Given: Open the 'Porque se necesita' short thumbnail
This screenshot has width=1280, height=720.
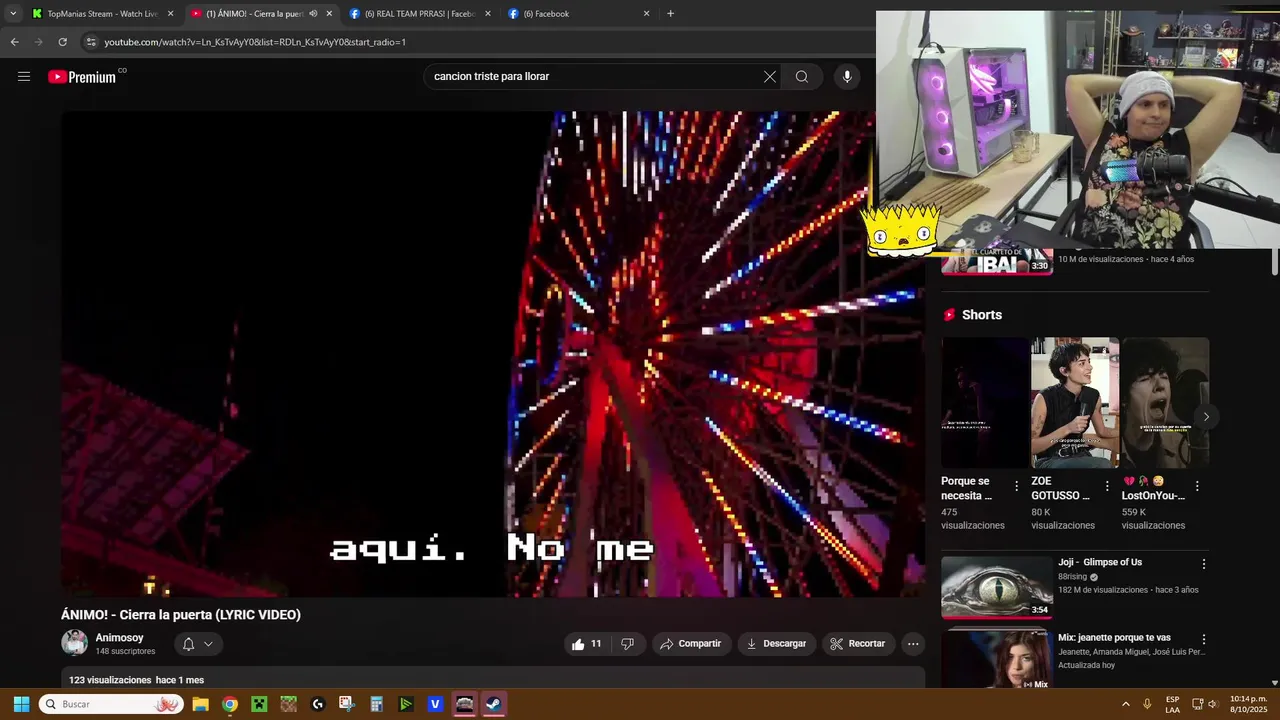Looking at the screenshot, I should 985,402.
